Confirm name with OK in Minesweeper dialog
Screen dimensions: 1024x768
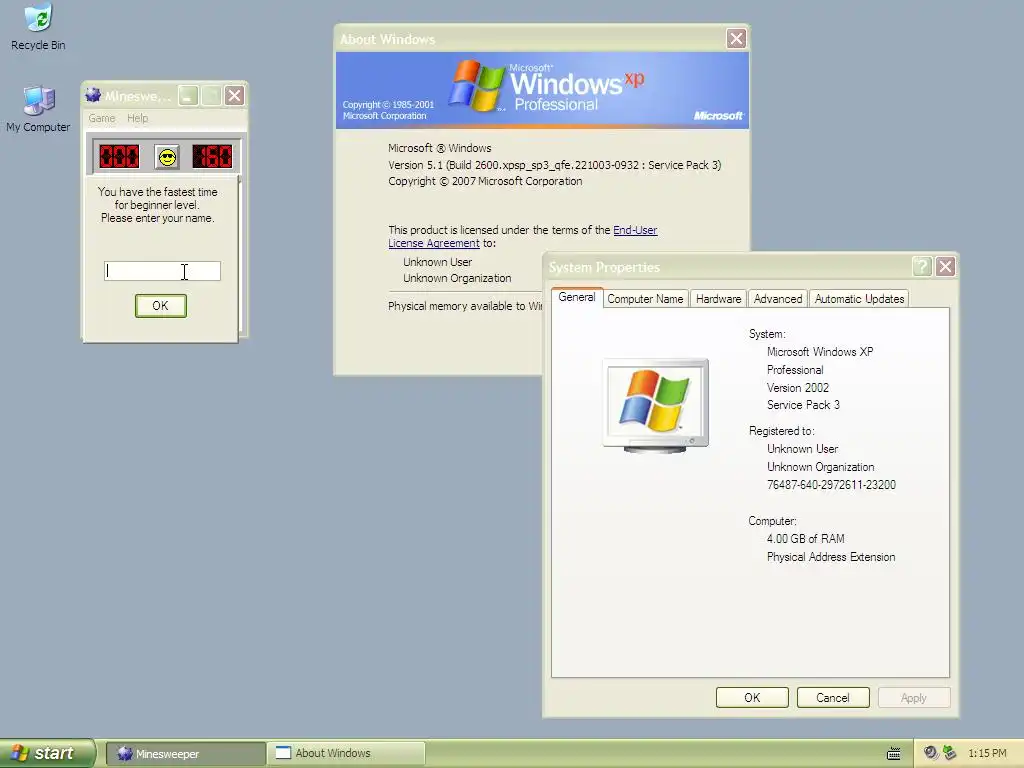(x=161, y=306)
